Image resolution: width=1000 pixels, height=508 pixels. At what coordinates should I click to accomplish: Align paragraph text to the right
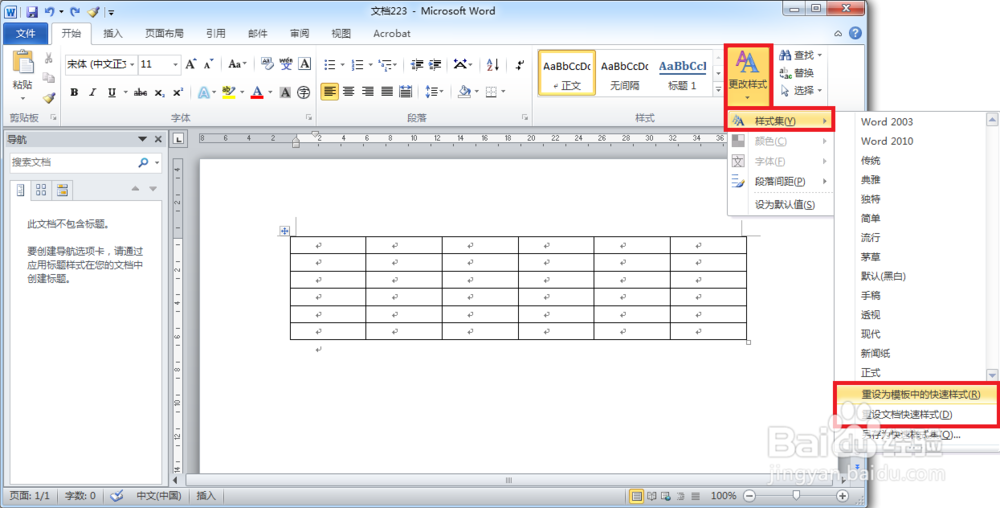tap(367, 92)
